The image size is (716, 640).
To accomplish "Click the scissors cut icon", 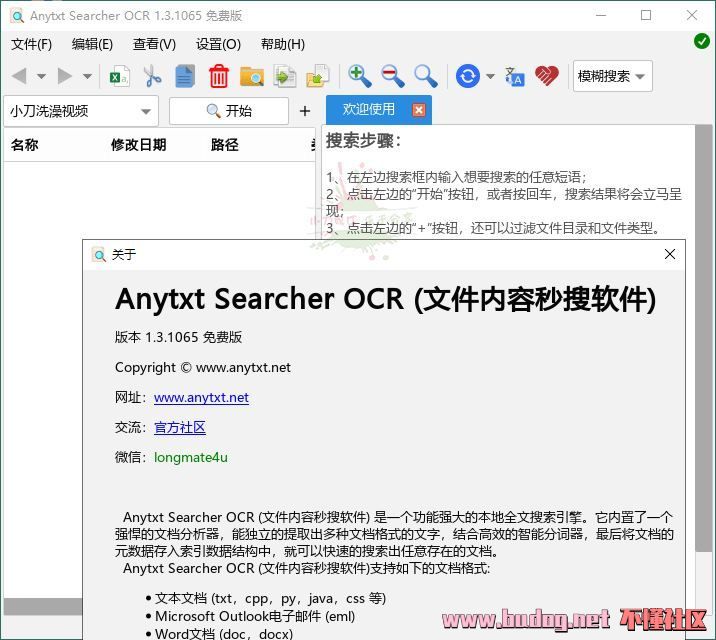I will pos(153,76).
